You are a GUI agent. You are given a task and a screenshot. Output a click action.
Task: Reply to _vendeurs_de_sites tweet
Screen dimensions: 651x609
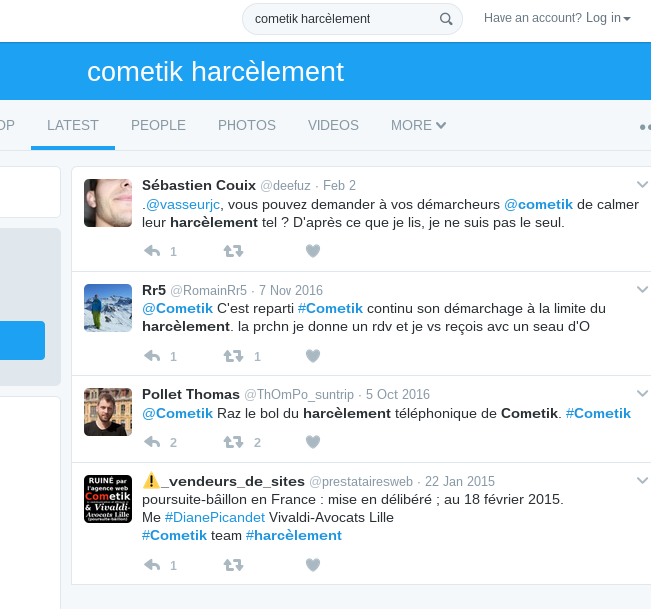[152, 565]
